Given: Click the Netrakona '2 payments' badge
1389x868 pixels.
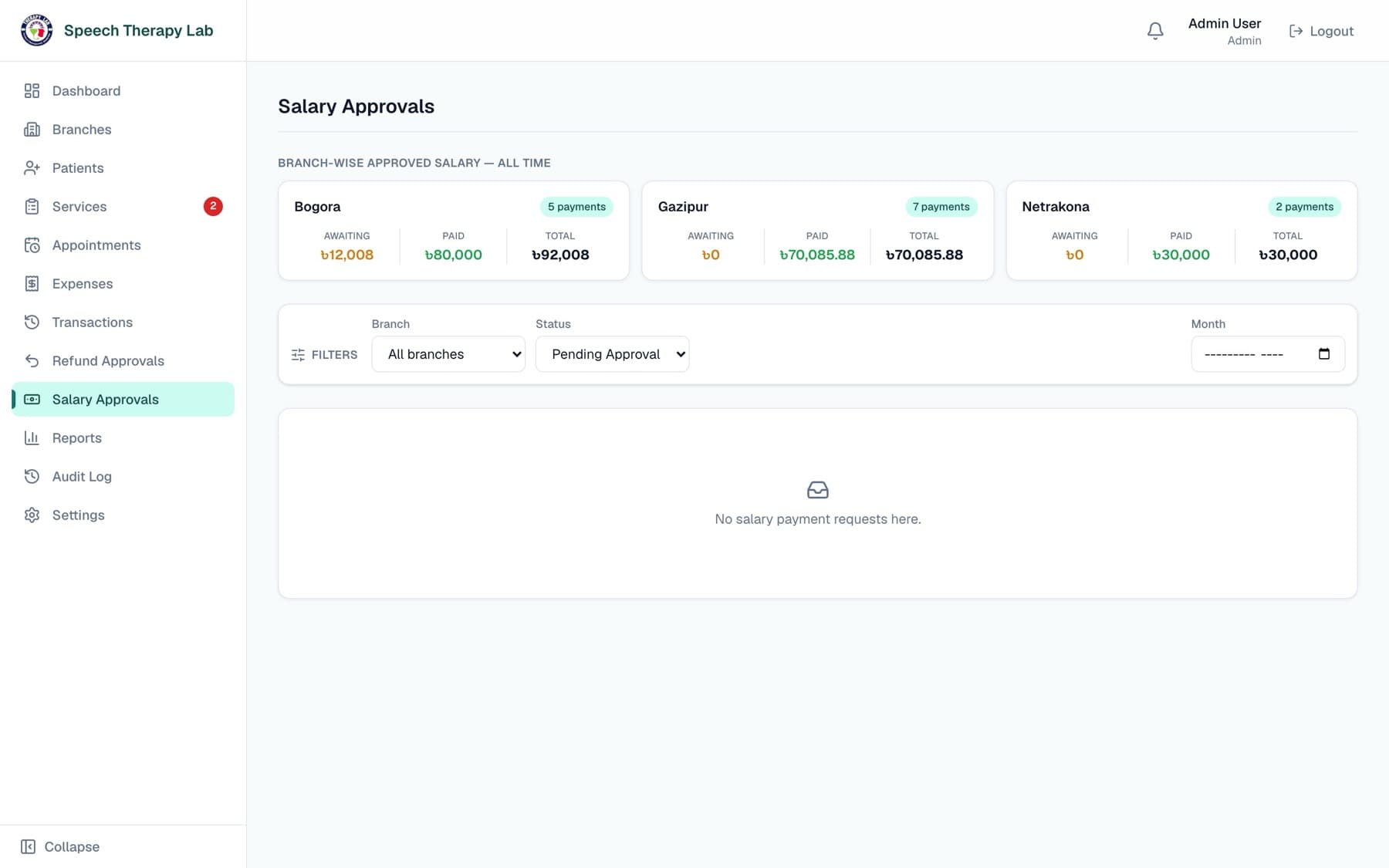Looking at the screenshot, I should click(1304, 207).
